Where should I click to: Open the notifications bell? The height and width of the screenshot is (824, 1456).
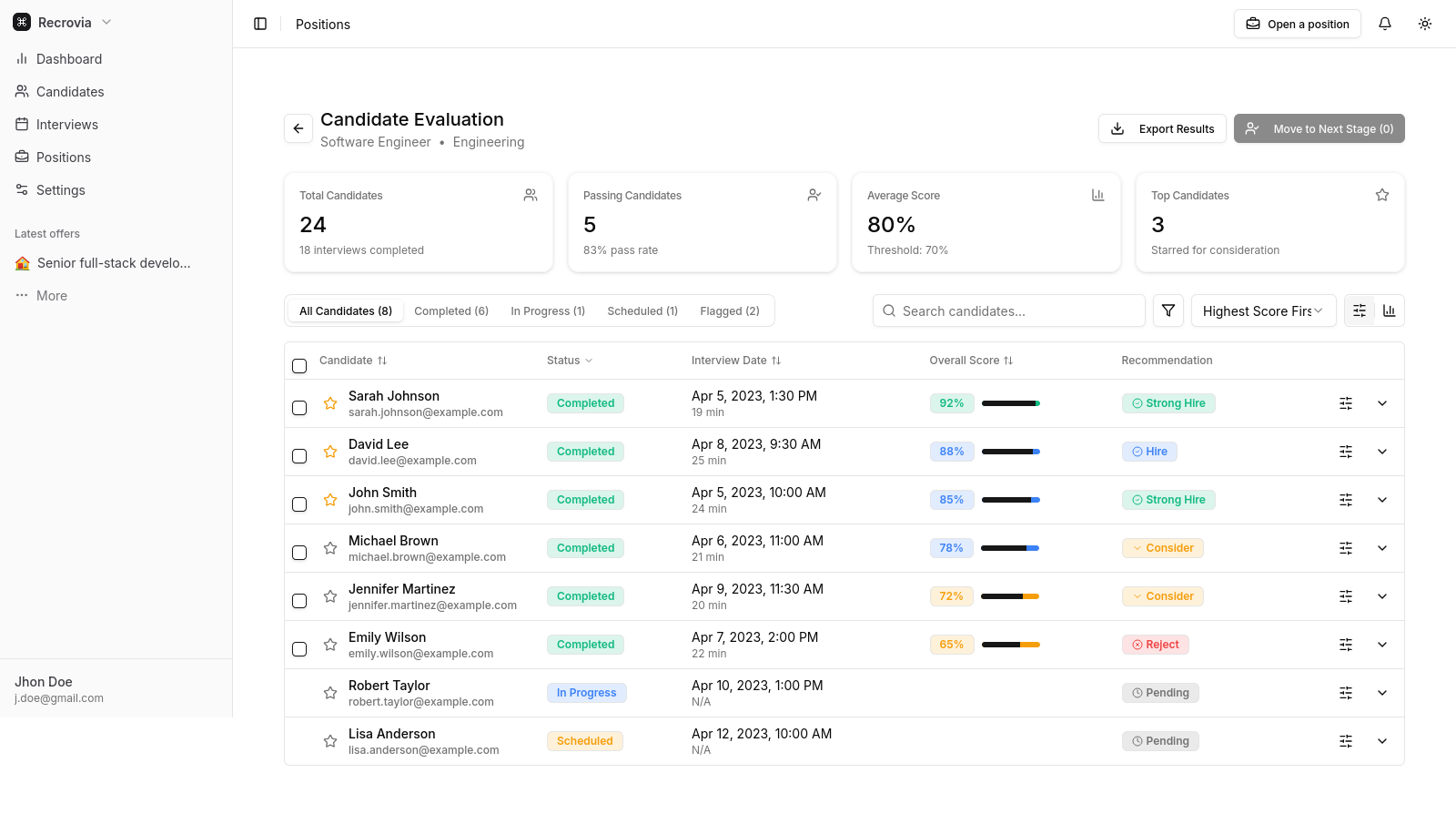[1385, 24]
